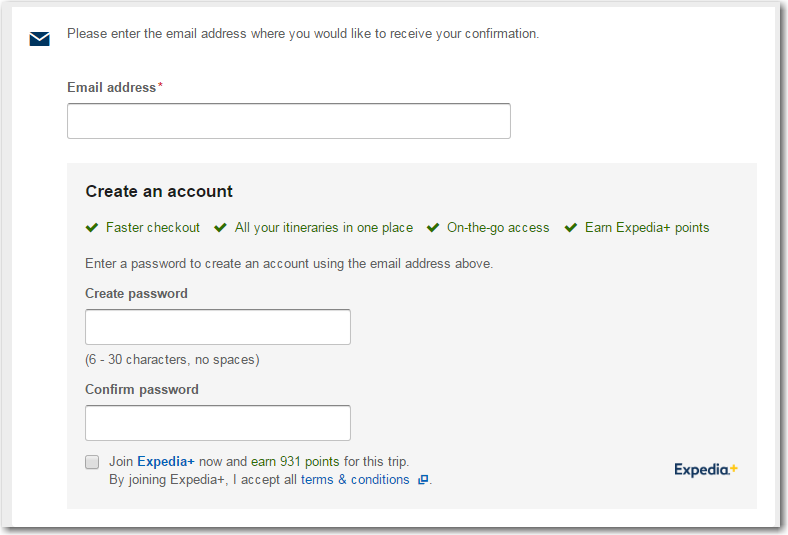Tick the Join Expedia+ checkbox
Screen dimensions: 788x535
click(92, 462)
